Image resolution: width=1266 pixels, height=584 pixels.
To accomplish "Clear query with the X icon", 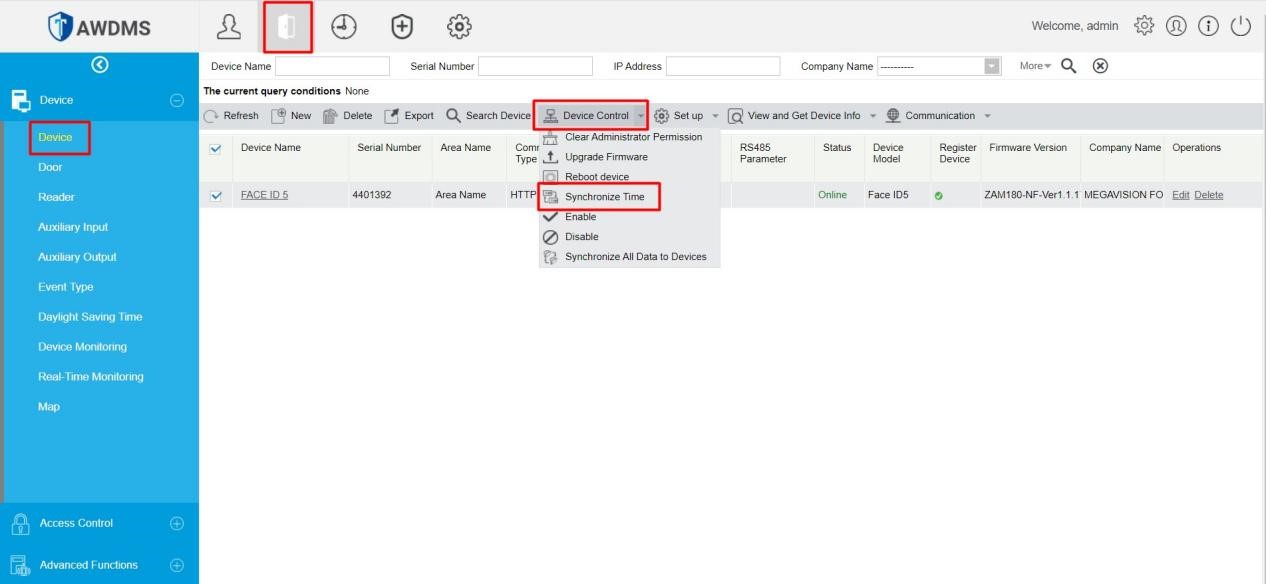I will click(1100, 66).
